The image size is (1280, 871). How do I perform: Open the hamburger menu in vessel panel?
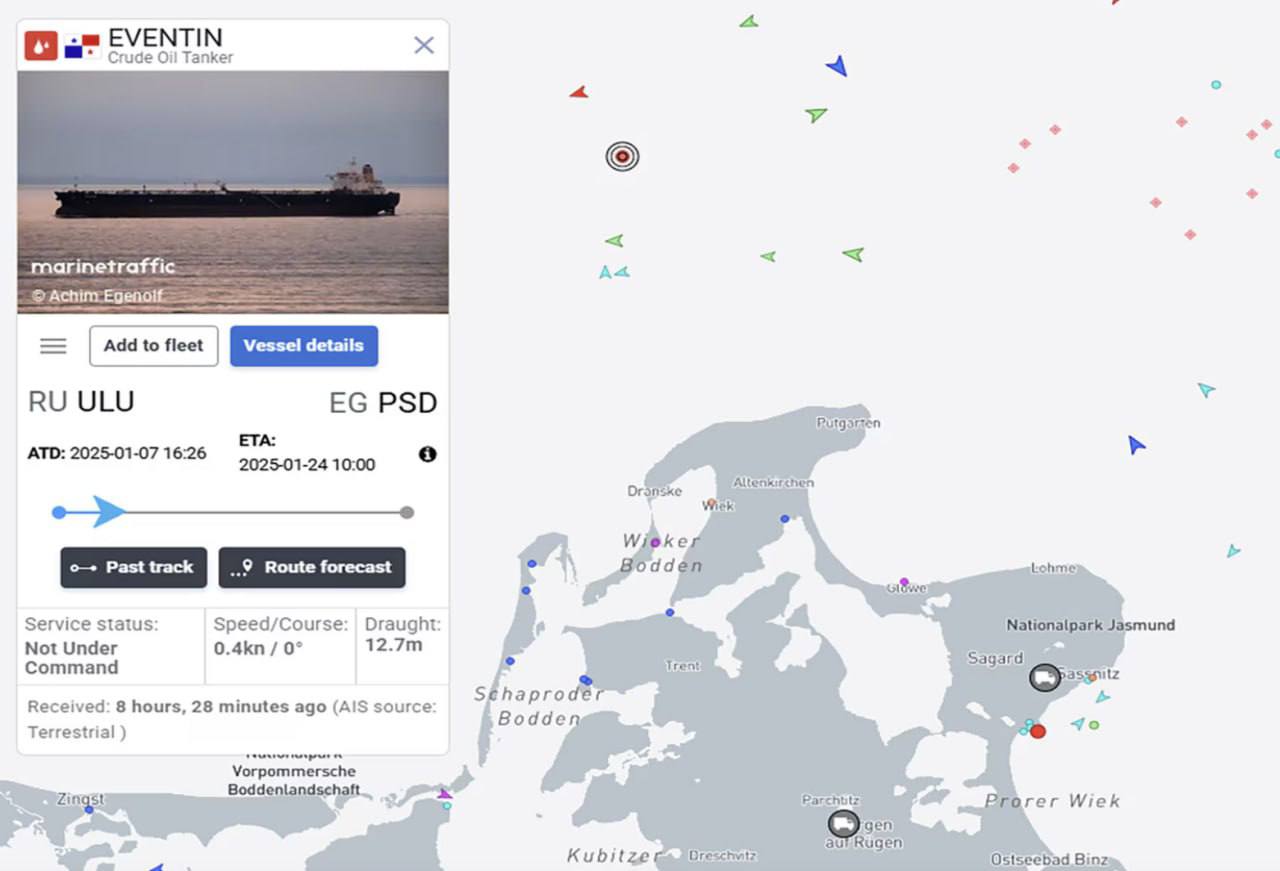point(53,346)
